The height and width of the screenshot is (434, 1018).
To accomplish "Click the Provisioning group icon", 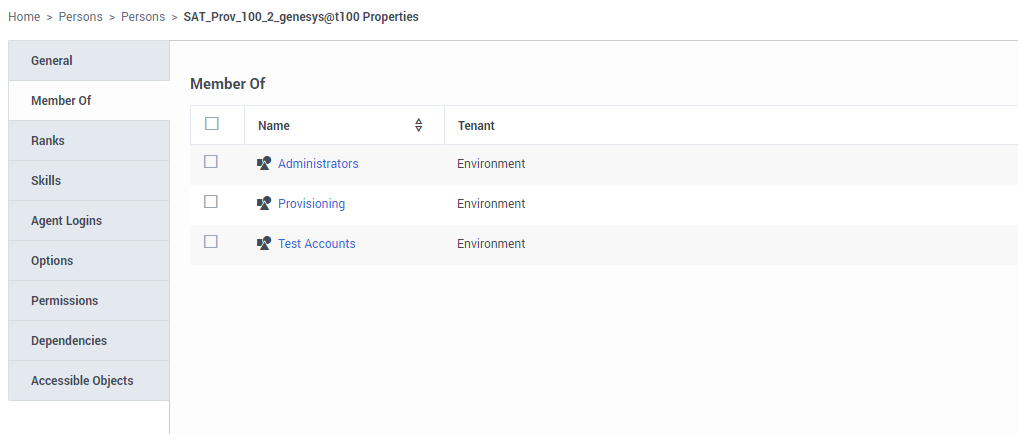I will [x=264, y=203].
